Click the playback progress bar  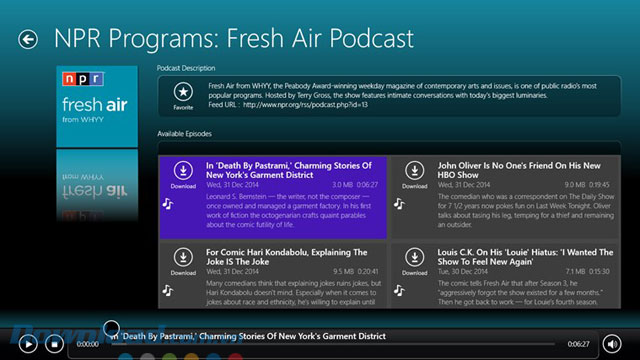coord(333,344)
